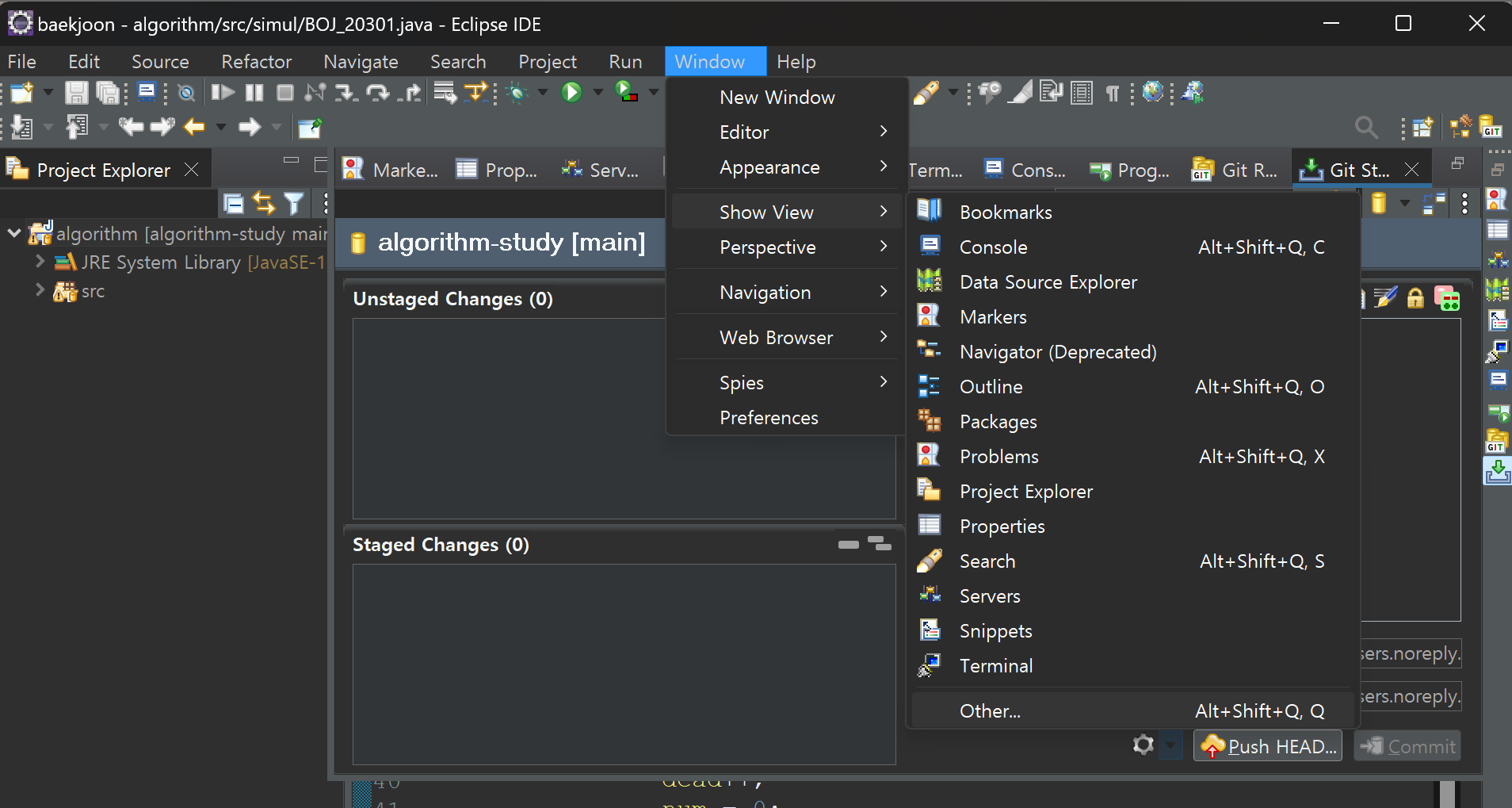This screenshot has height=808, width=1512.
Task: Open the Run button dropdown arrow
Action: (x=596, y=93)
